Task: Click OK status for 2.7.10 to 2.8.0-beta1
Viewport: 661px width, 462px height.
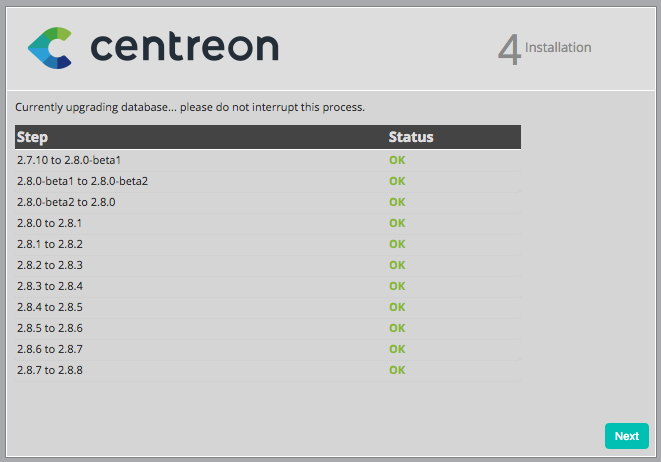Action: tap(397, 160)
